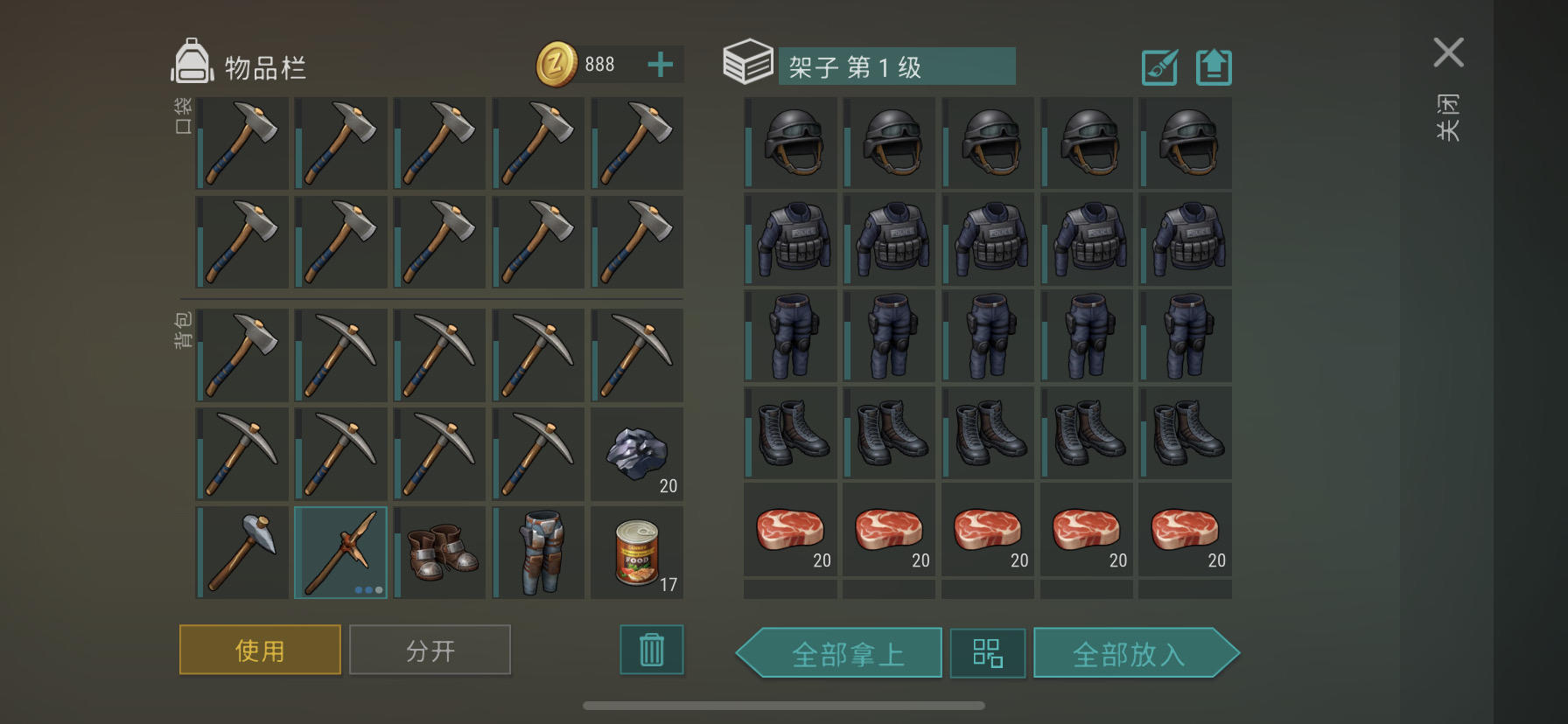Click the 全部拿上 take all button
The image size is (1568, 724).
[839, 653]
